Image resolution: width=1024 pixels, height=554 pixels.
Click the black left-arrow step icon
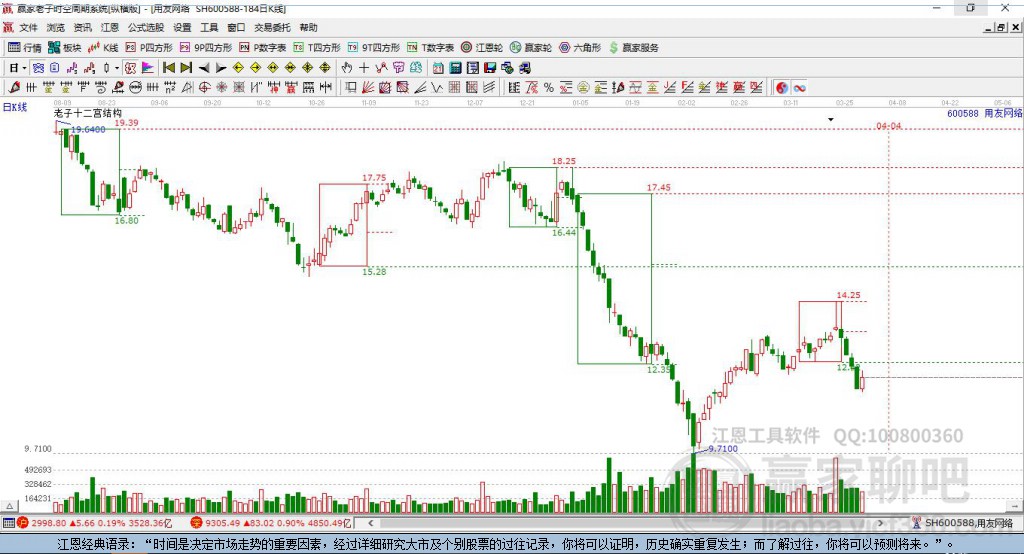tap(204, 68)
